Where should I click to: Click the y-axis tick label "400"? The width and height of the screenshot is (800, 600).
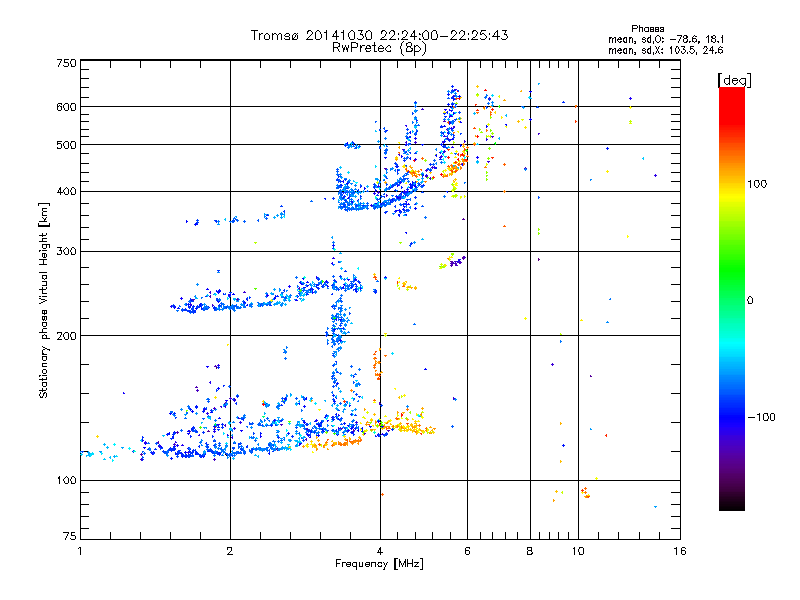click(x=67, y=191)
